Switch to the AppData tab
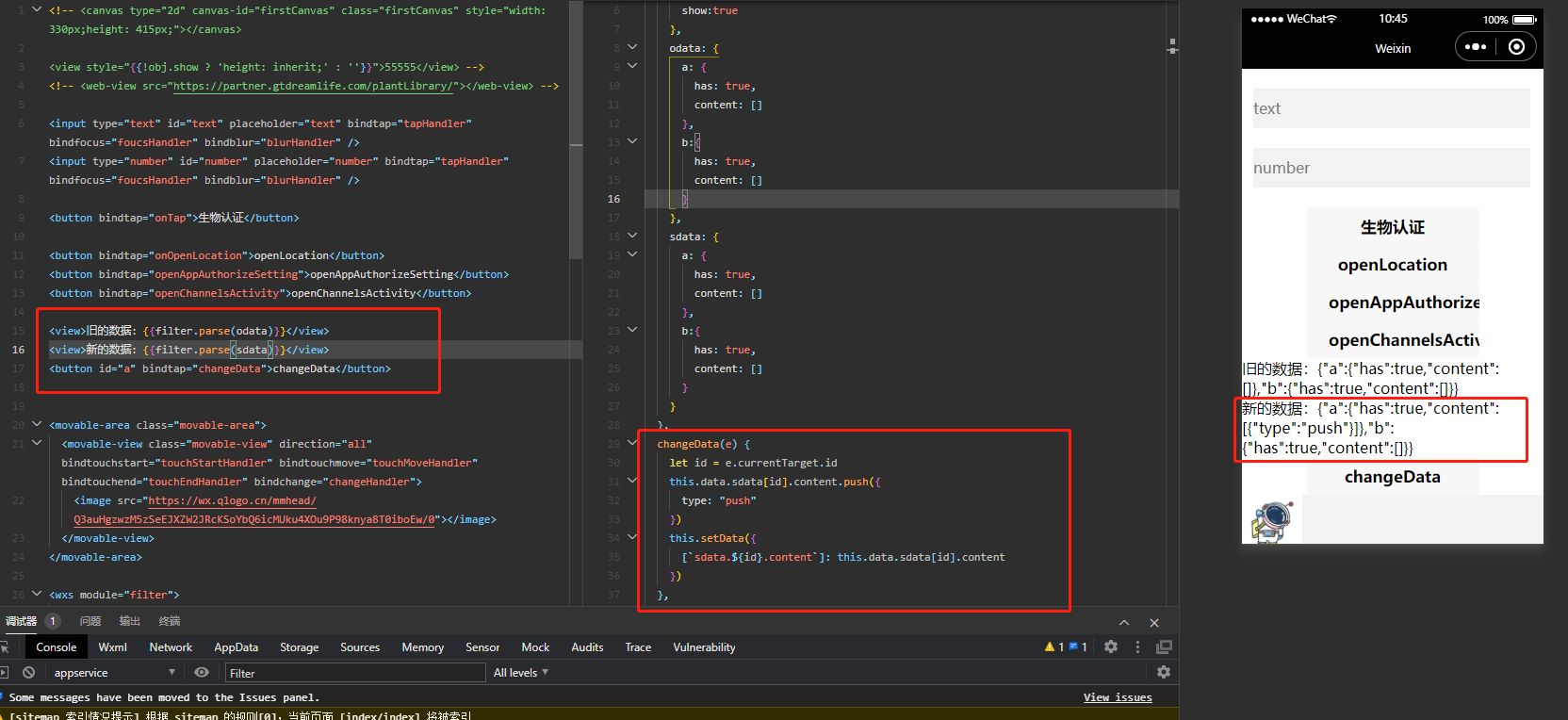This screenshot has height=720, width=1568. (x=236, y=647)
